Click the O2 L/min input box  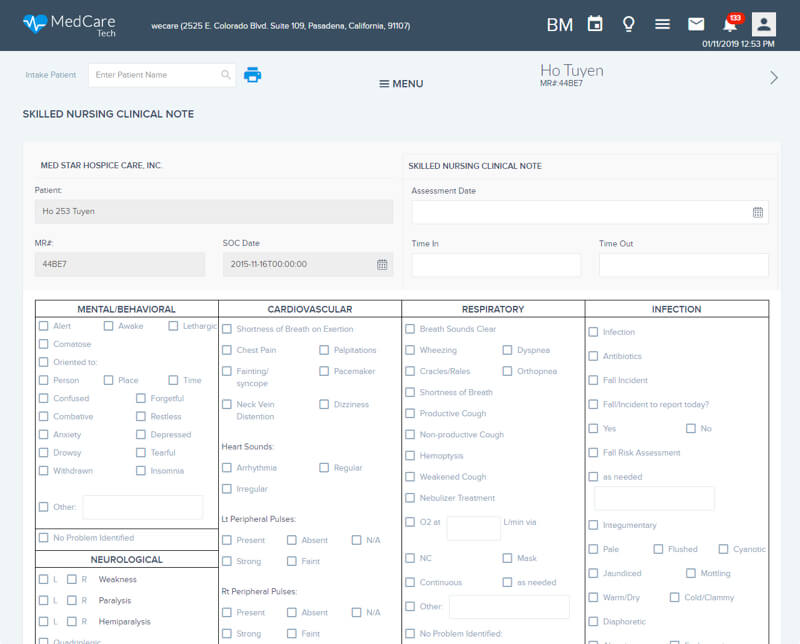pos(473,528)
